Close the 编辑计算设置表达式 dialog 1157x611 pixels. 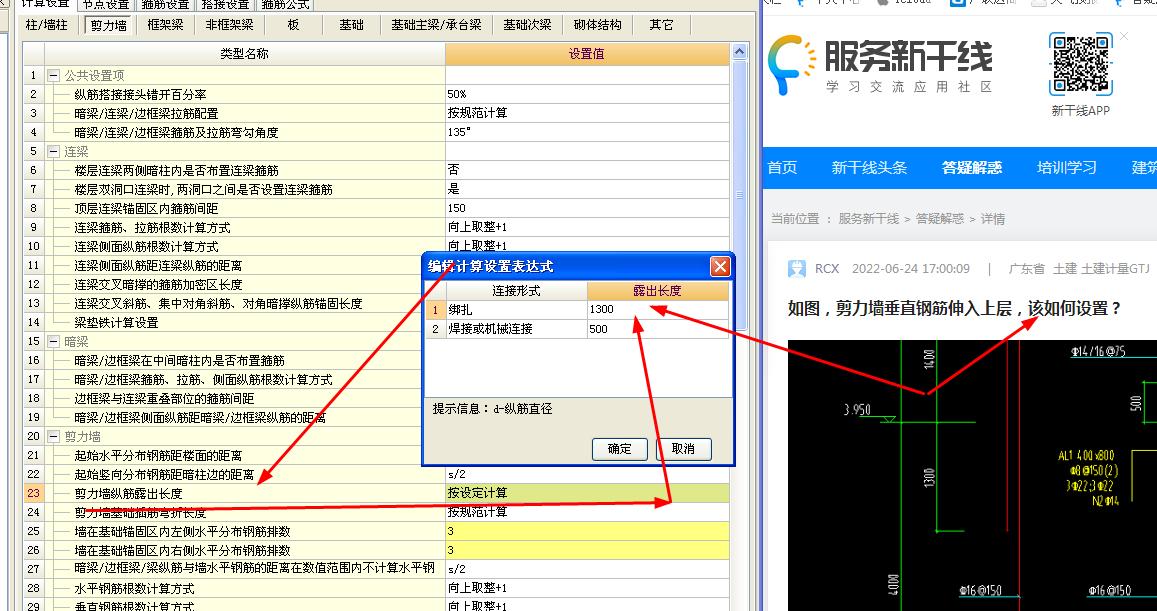tap(720, 266)
